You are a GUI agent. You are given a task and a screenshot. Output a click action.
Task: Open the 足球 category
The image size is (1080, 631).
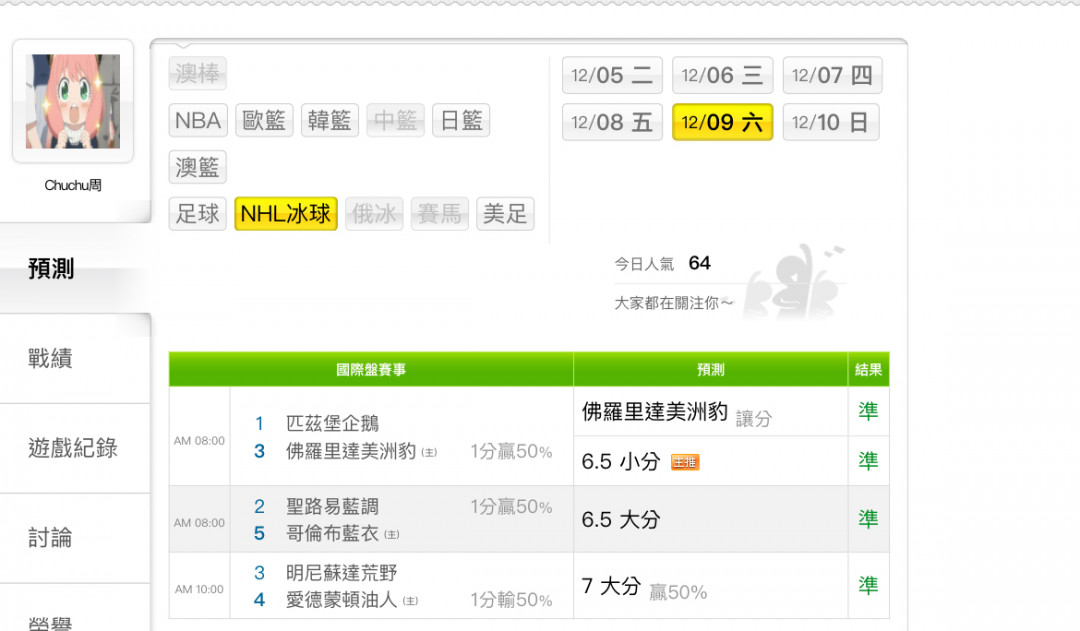tap(198, 214)
